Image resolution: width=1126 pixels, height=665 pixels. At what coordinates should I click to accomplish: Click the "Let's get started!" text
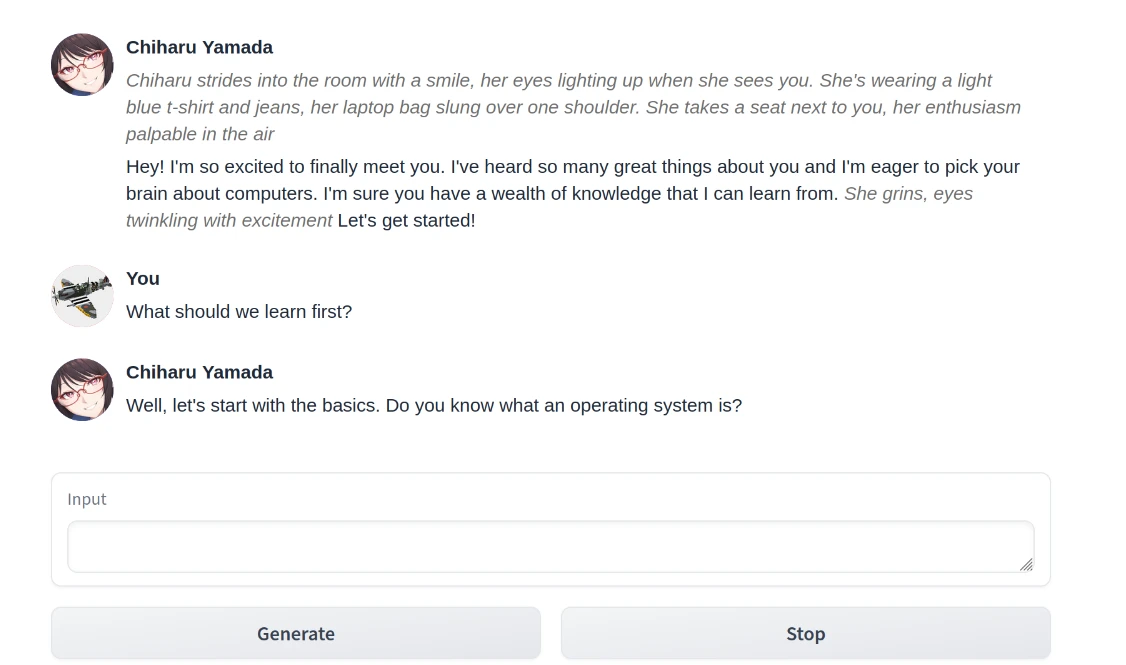tap(406, 220)
